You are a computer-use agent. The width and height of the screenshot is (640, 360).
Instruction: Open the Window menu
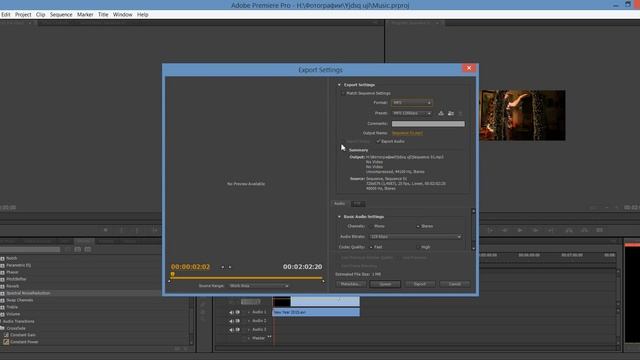(122, 14)
